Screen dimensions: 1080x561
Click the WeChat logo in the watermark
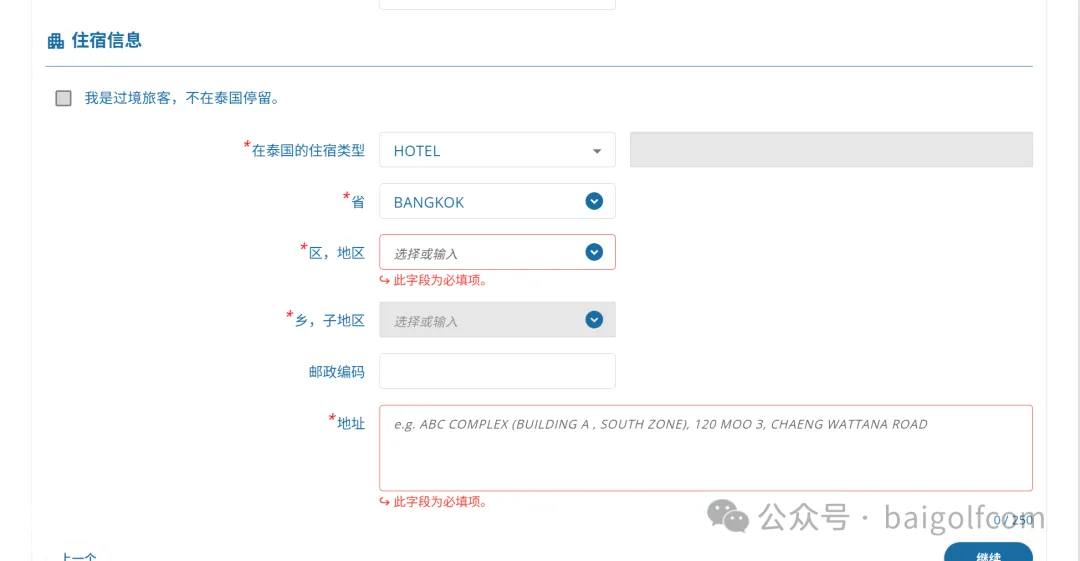(x=728, y=516)
